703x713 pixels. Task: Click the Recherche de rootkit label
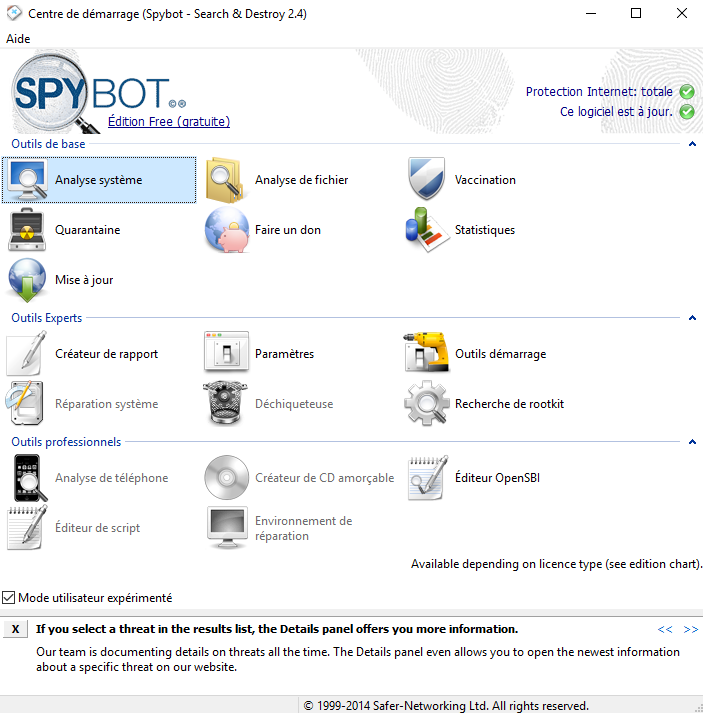(509, 404)
